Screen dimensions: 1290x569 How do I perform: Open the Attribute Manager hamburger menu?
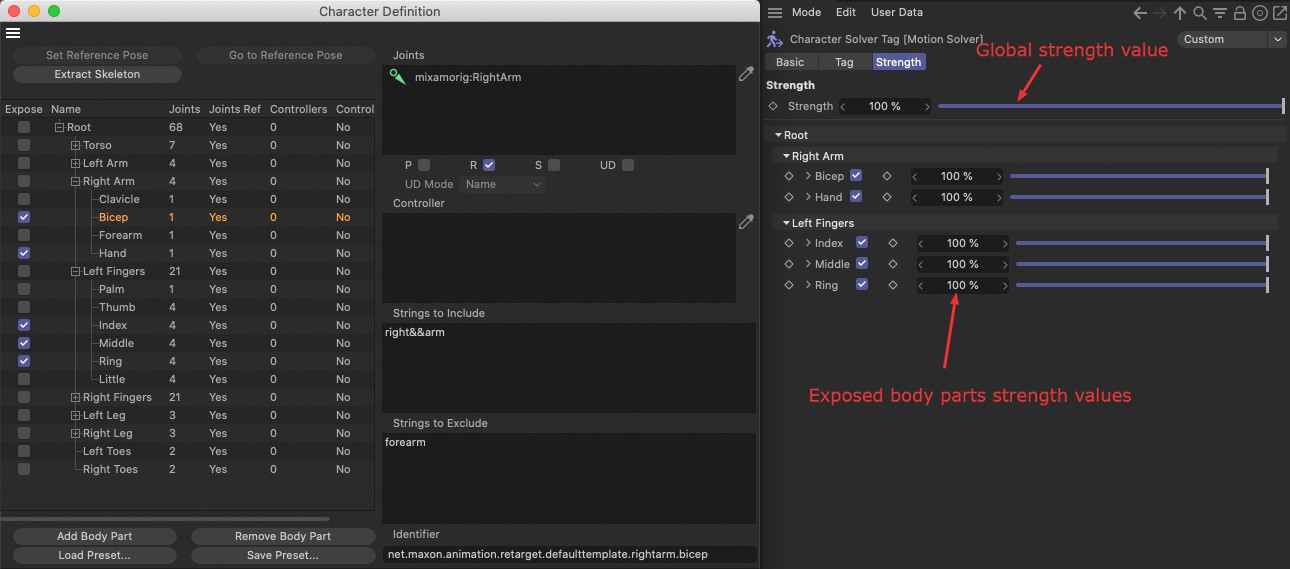(x=775, y=13)
